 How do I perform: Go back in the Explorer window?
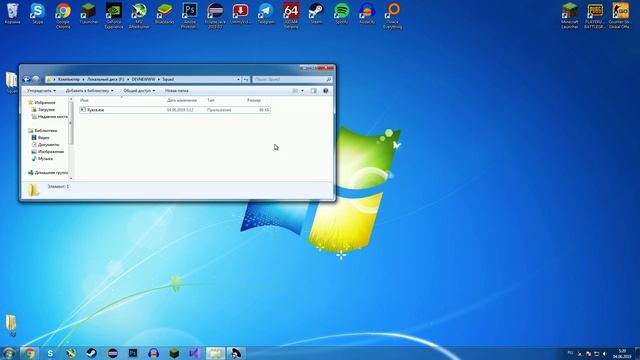[27, 79]
